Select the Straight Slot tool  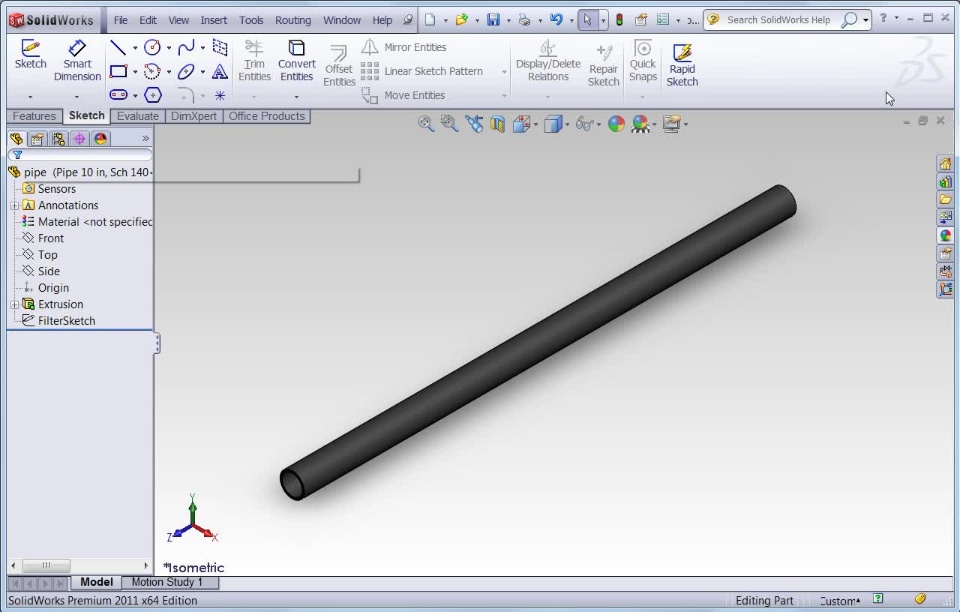point(118,95)
